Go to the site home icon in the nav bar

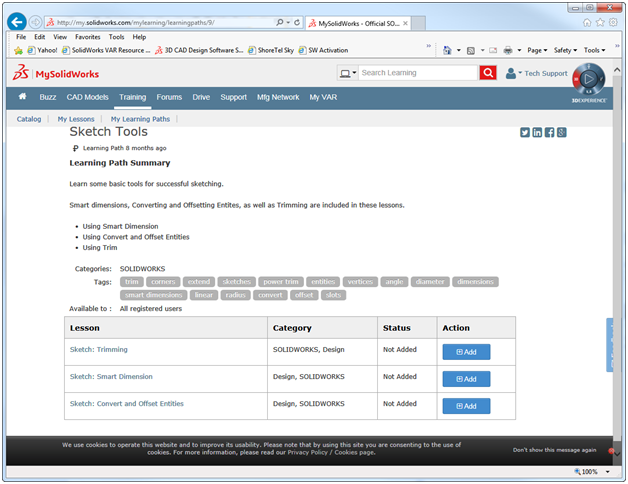click(x=22, y=97)
